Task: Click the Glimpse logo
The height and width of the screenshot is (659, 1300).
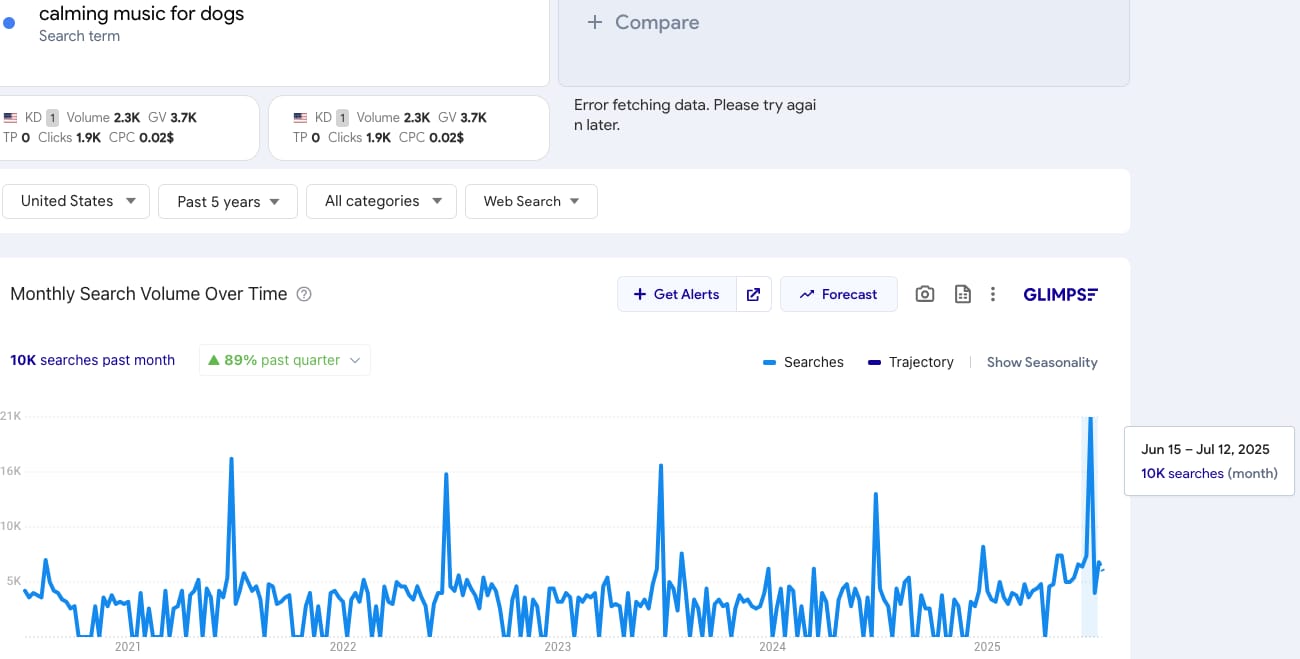Action: (x=1060, y=294)
